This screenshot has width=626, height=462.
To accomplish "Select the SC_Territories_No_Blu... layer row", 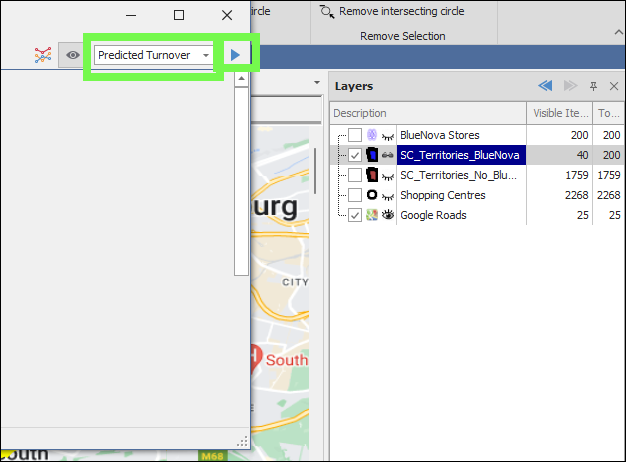I will coord(459,175).
